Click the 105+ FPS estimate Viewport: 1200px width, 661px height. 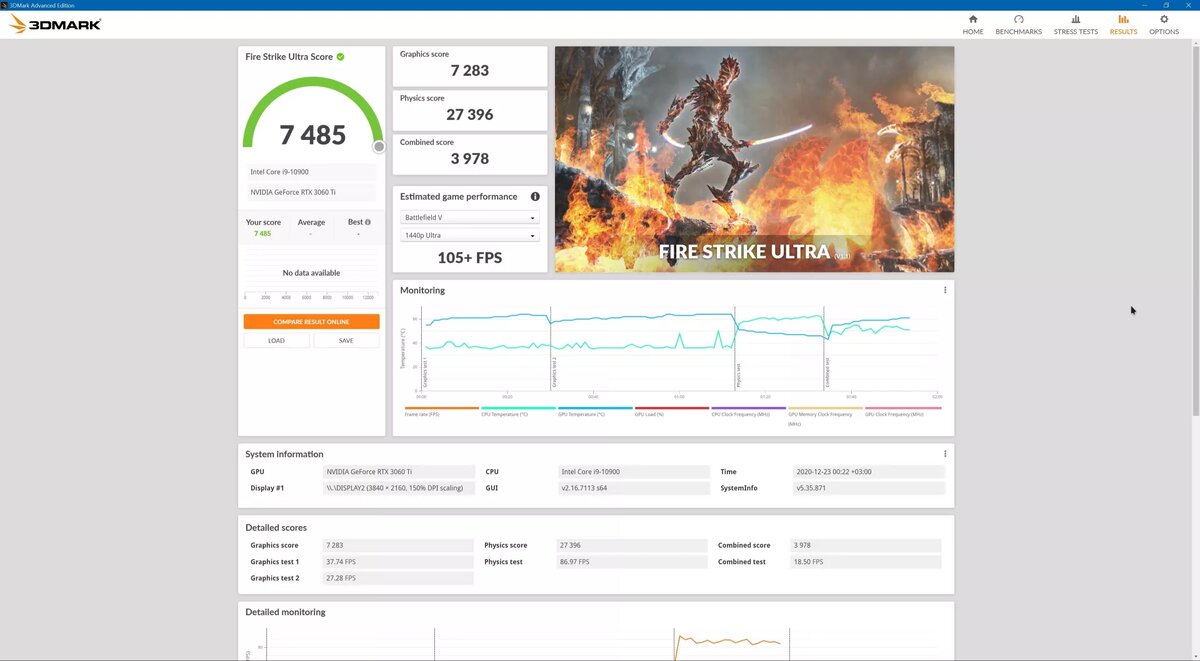470,258
